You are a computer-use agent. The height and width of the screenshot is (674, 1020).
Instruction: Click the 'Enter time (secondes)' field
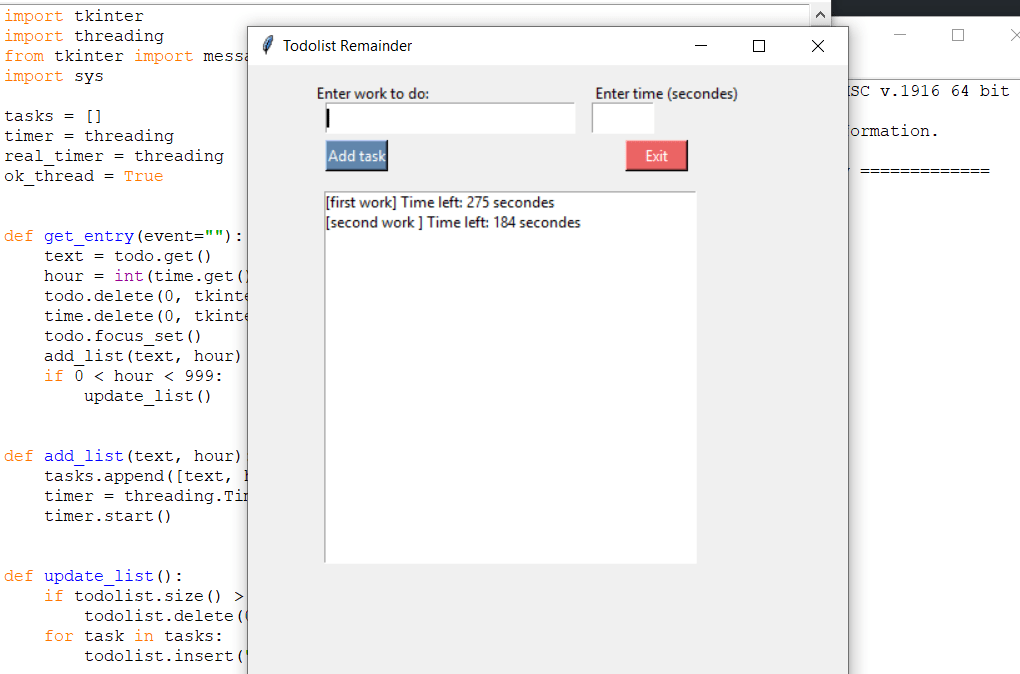(623, 117)
